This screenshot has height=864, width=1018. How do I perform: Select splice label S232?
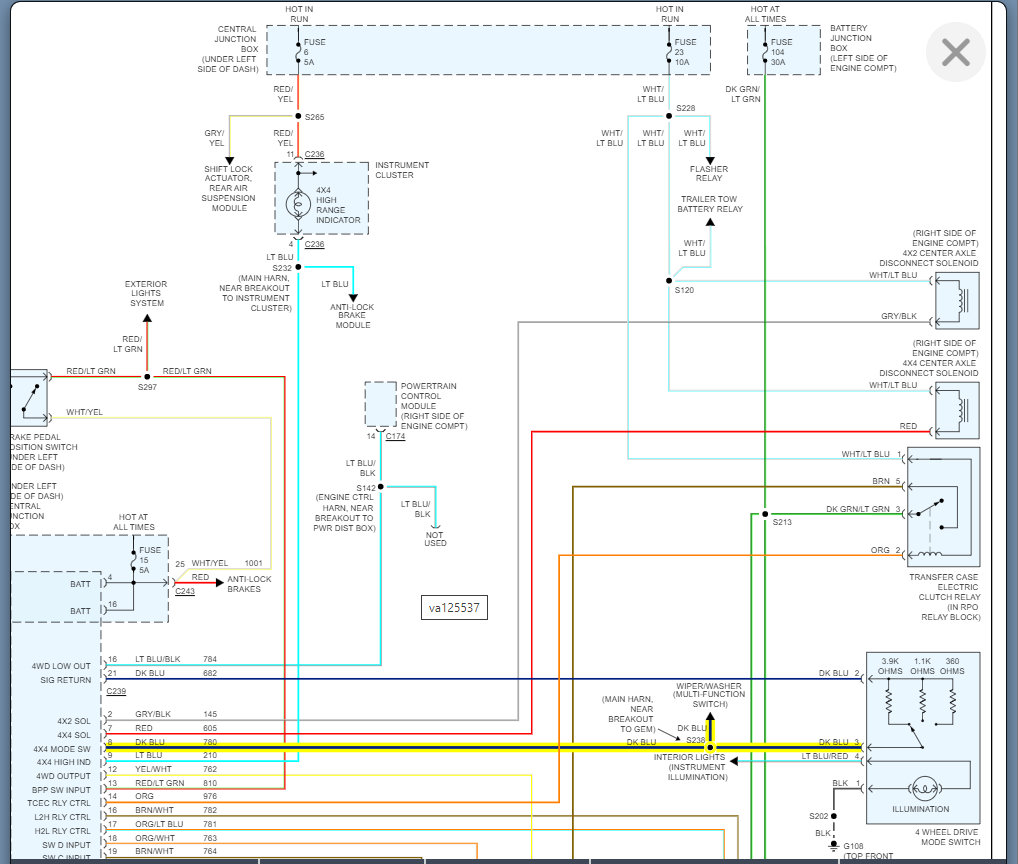click(282, 268)
